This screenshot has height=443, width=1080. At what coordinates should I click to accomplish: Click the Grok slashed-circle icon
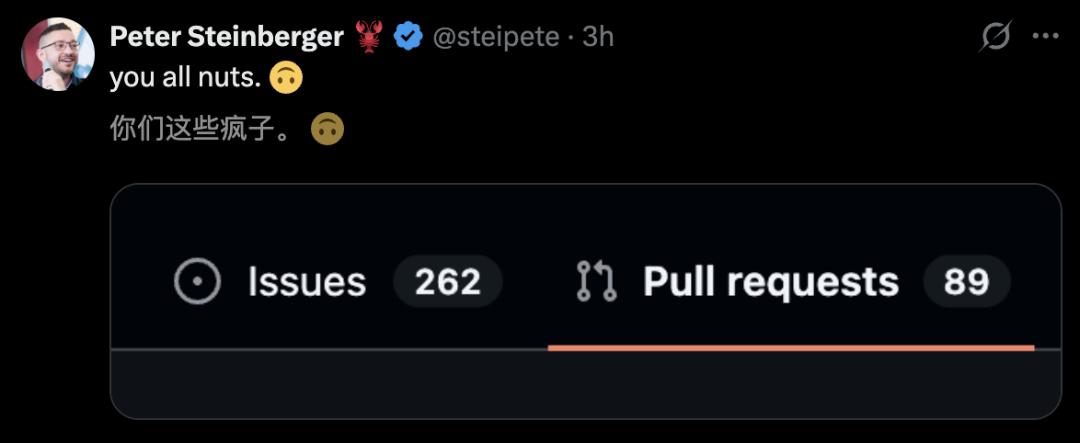tap(996, 37)
